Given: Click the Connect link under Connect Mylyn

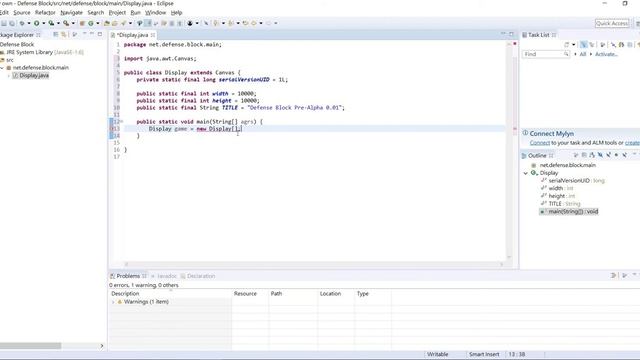Looking at the screenshot, I should pyautogui.click(x=540, y=143).
